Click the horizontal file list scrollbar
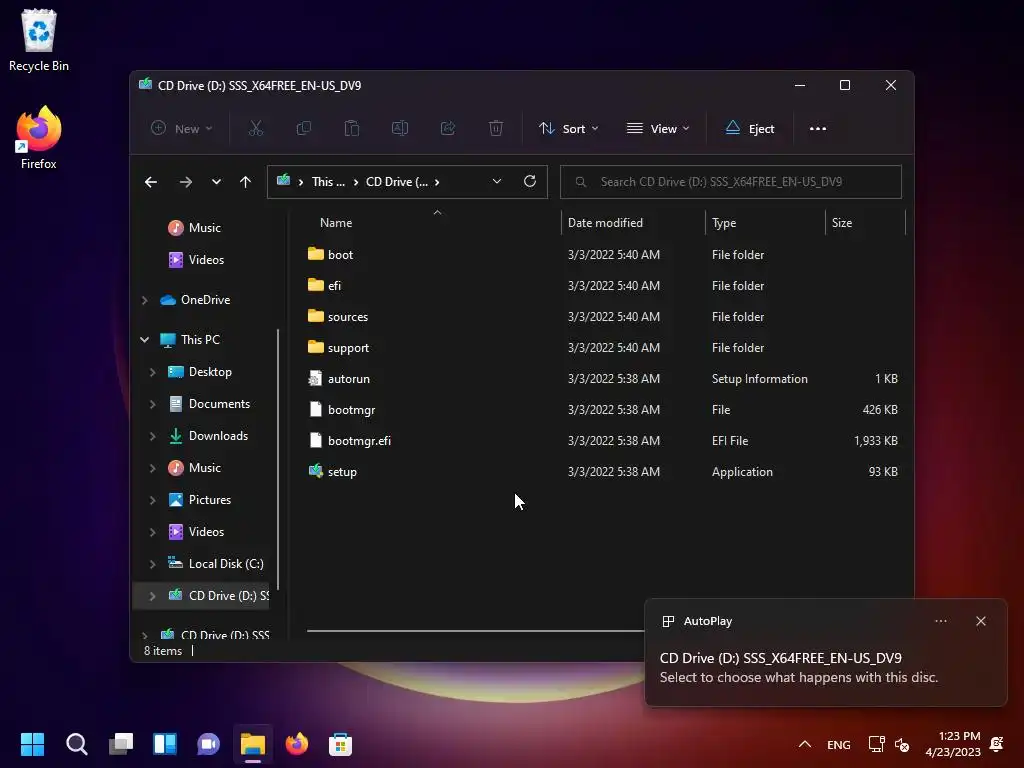 [x=475, y=631]
